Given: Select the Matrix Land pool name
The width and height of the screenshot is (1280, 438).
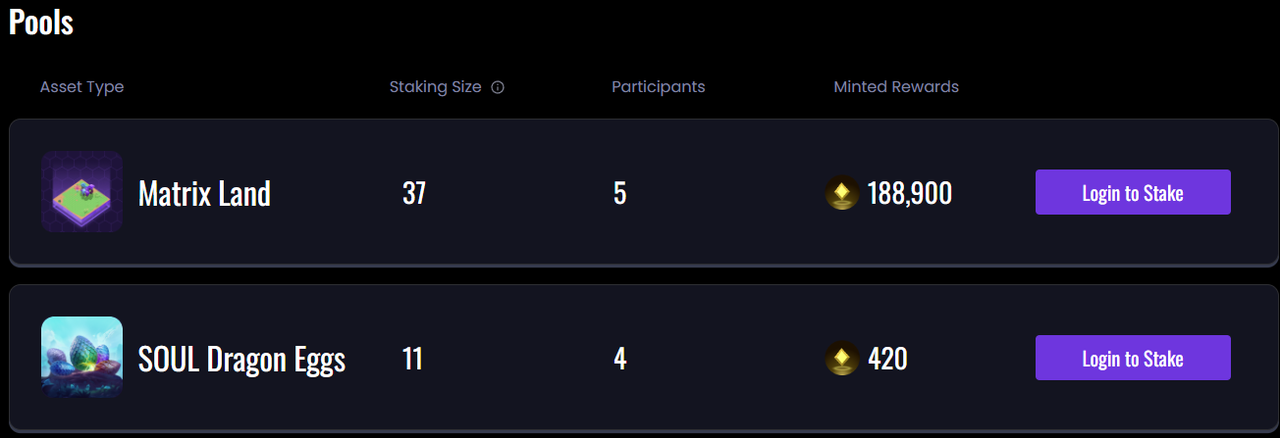Looking at the screenshot, I should (x=204, y=193).
